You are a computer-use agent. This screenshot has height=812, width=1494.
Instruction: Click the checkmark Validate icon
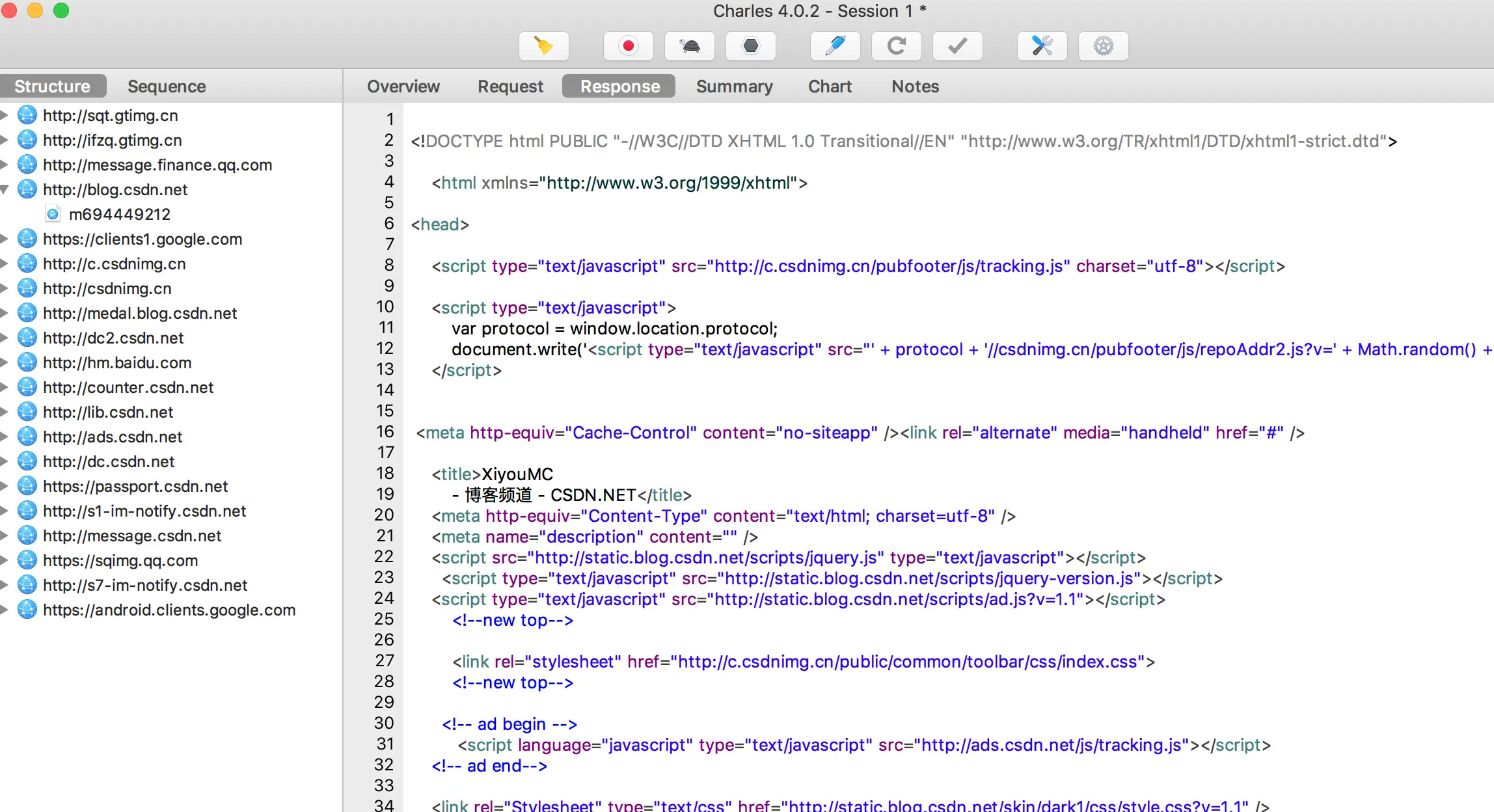click(x=957, y=46)
